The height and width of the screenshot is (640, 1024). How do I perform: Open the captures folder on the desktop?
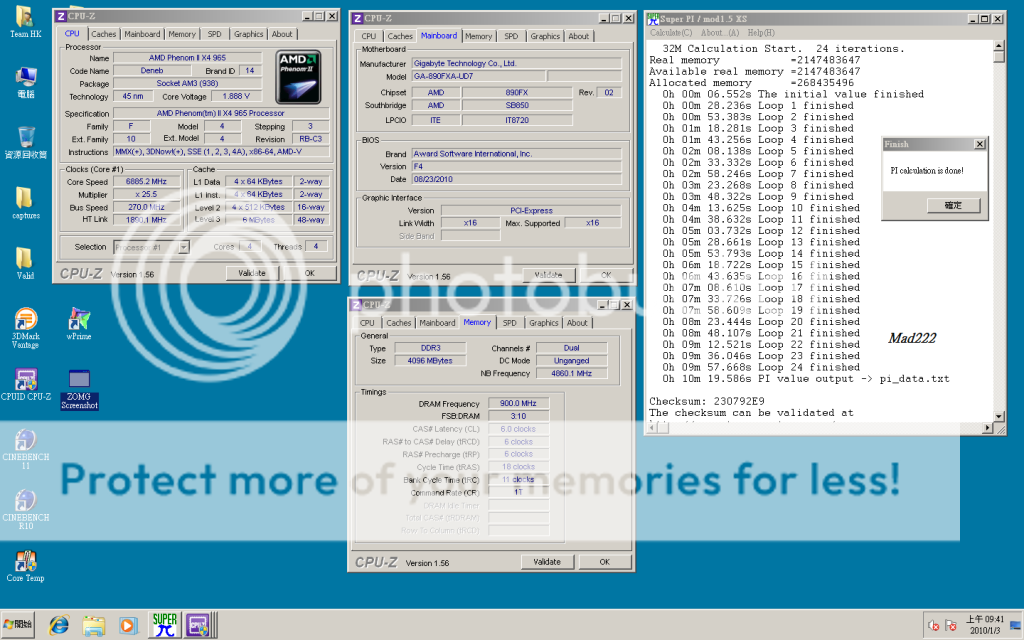(26, 198)
